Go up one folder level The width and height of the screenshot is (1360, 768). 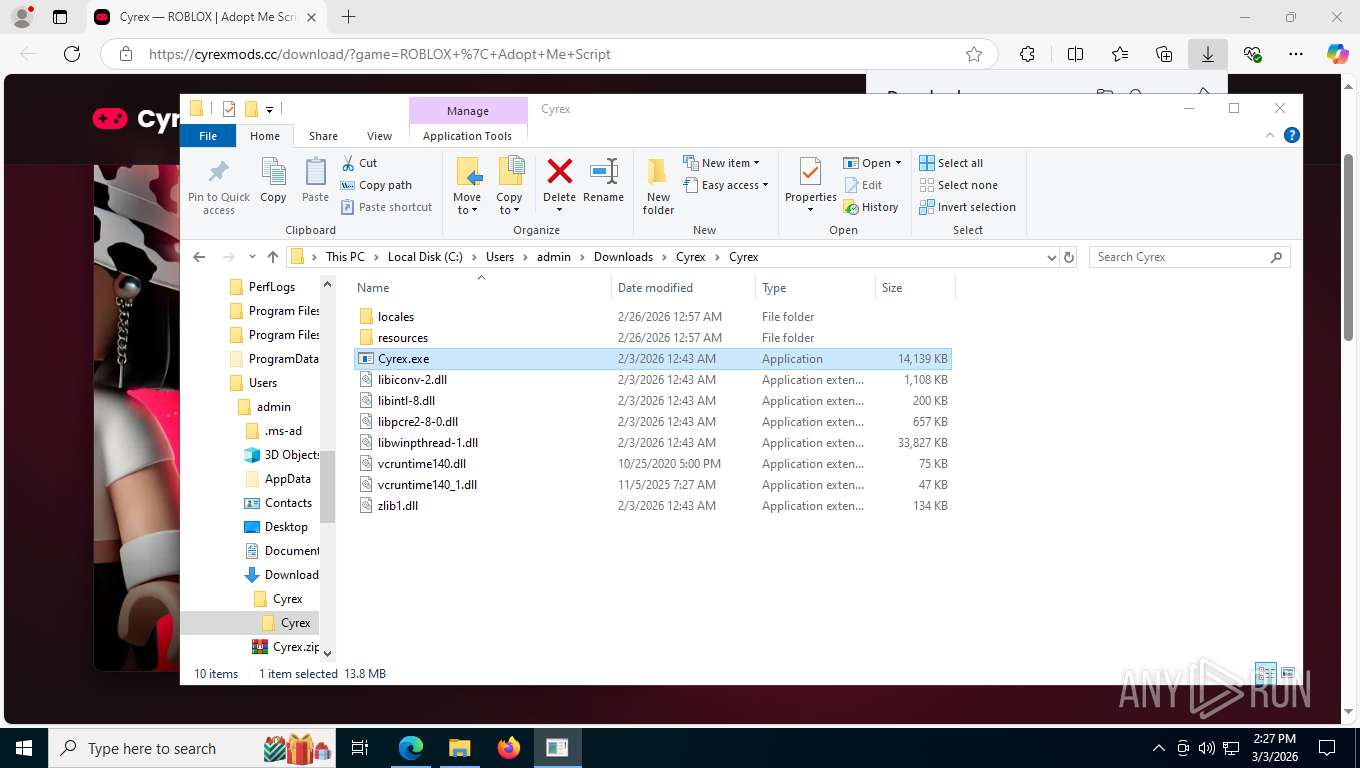[272, 257]
